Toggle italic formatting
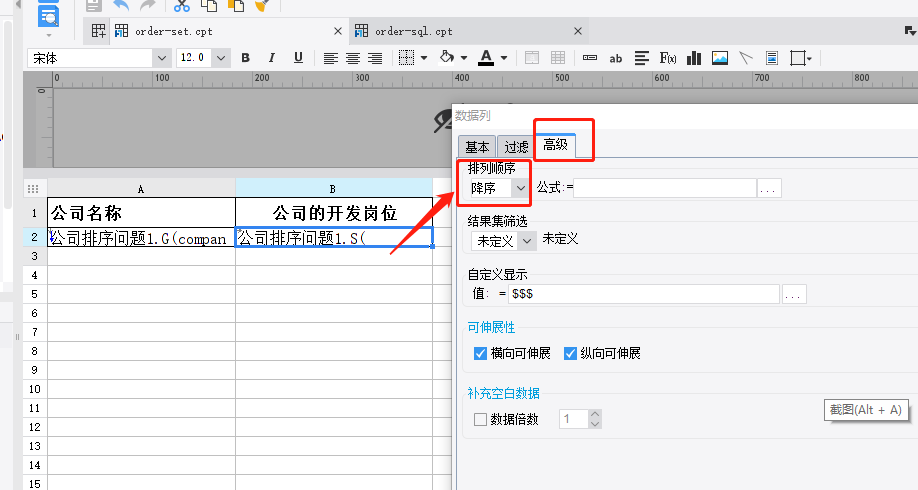918x490 pixels. coord(272,58)
